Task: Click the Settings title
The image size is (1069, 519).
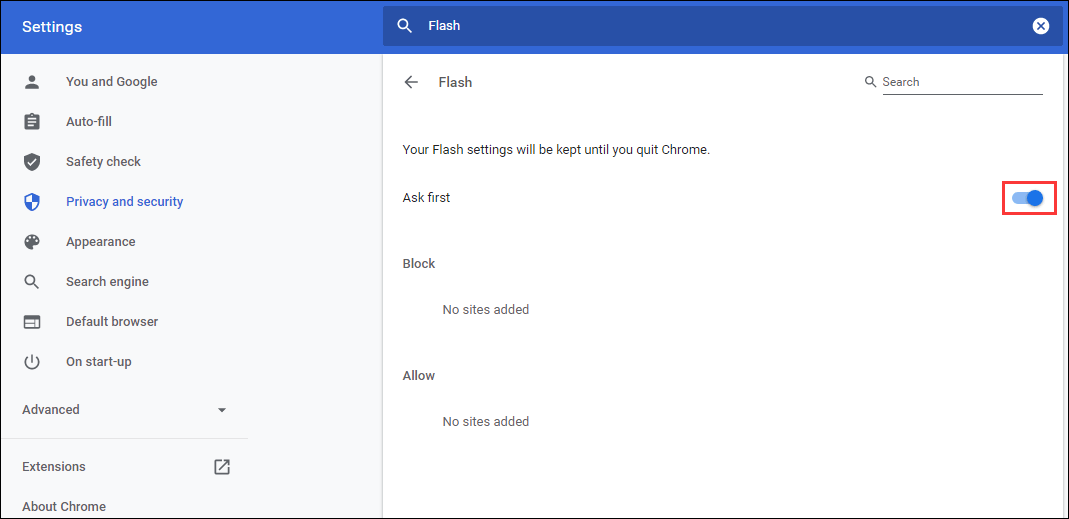Action: click(x=52, y=27)
